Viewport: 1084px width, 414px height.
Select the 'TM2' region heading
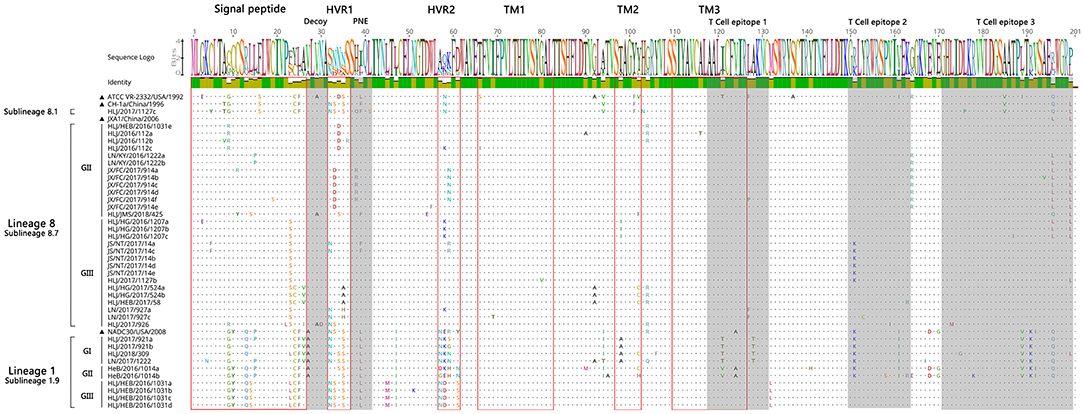tap(628, 10)
